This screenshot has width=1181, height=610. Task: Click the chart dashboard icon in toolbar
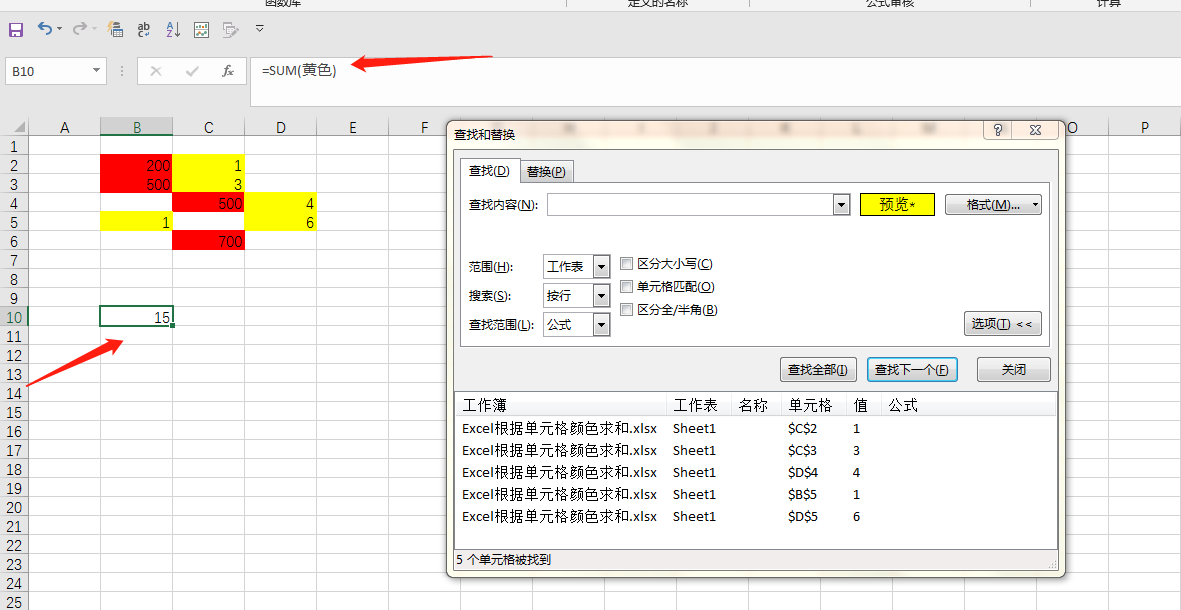201,29
